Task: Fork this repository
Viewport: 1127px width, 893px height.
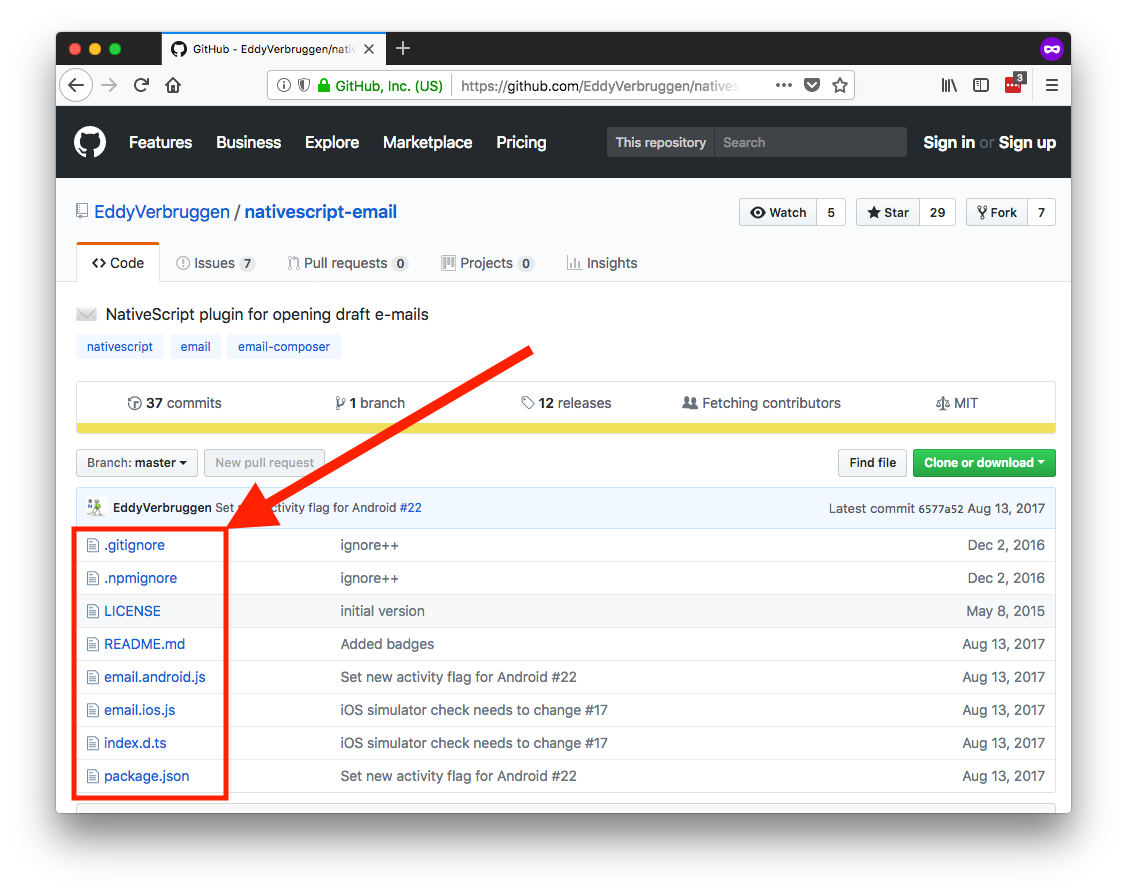Action: coord(997,212)
